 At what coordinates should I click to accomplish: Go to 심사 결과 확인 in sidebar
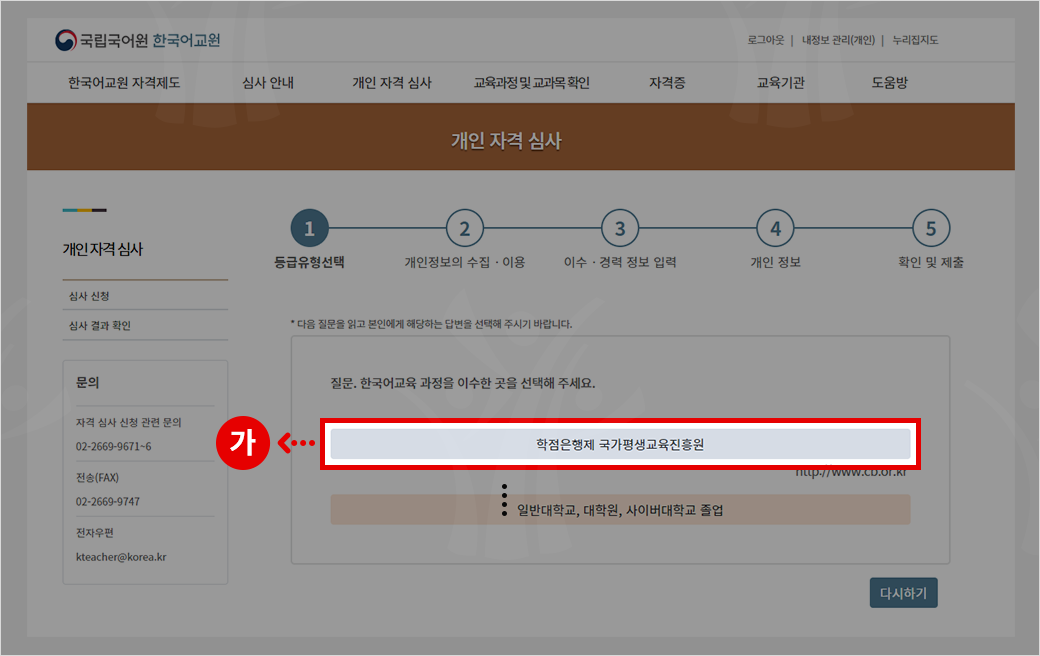click(100, 325)
